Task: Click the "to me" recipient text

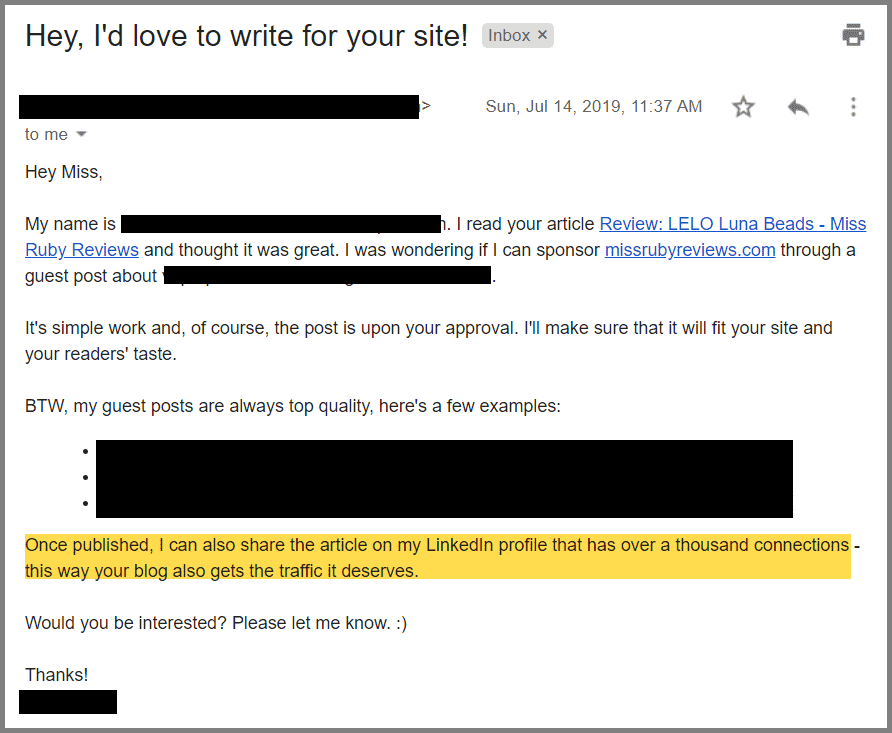Action: point(46,134)
